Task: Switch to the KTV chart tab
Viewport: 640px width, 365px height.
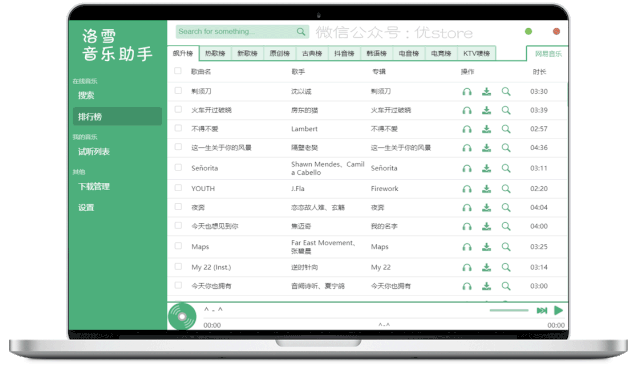Action: [476, 53]
